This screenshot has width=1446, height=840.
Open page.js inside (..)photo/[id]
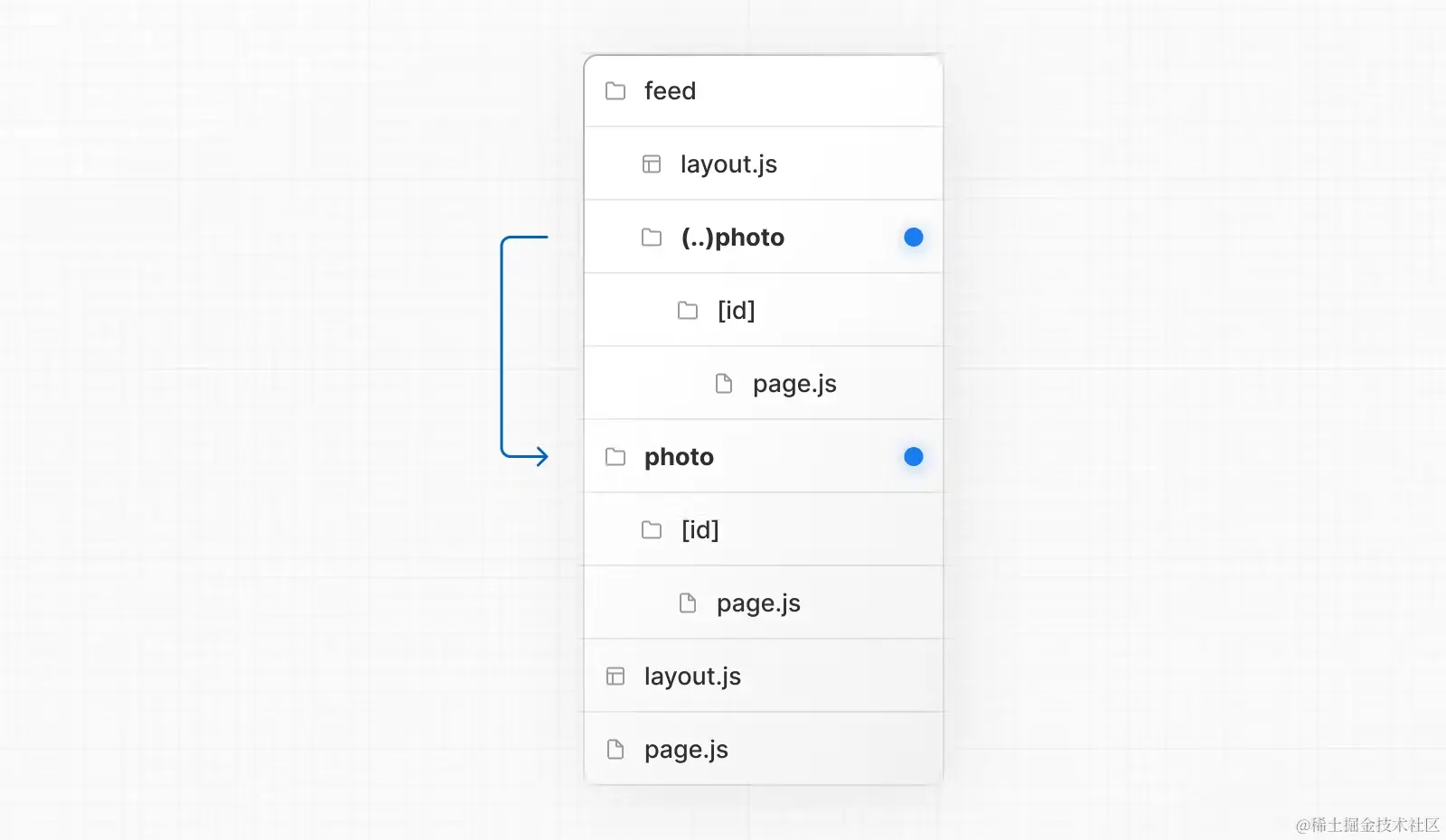tap(764, 384)
